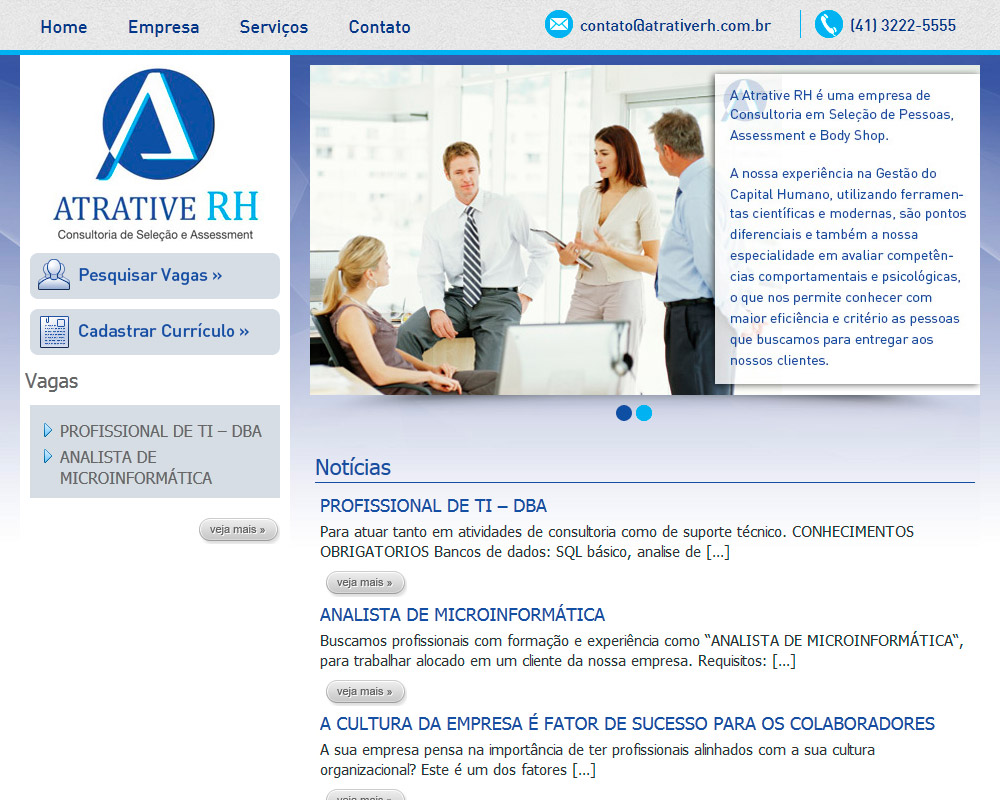Click the phone number (41) 3222-5555
The height and width of the screenshot is (800, 1000).
click(903, 26)
